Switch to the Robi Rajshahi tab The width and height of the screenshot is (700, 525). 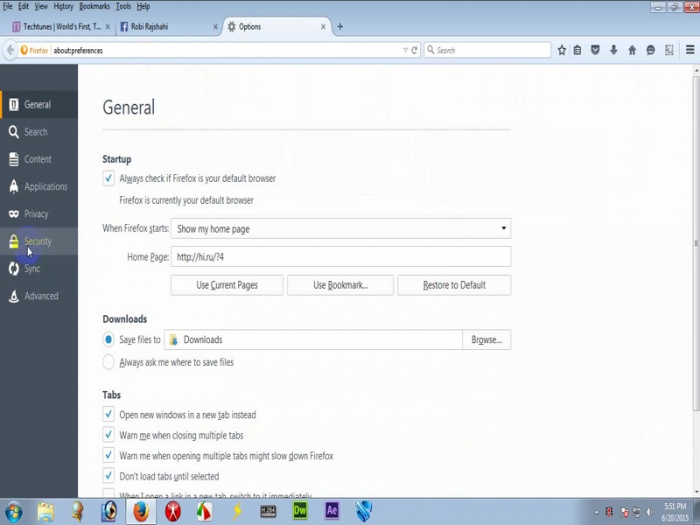(x=167, y=27)
